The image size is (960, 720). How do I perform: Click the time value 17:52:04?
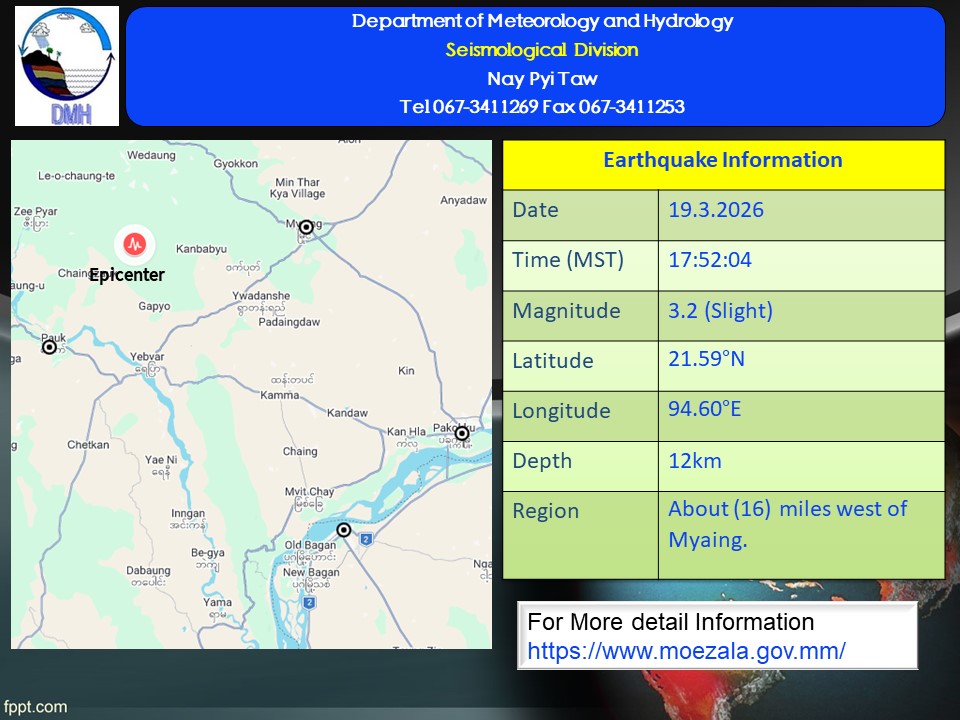click(710, 260)
